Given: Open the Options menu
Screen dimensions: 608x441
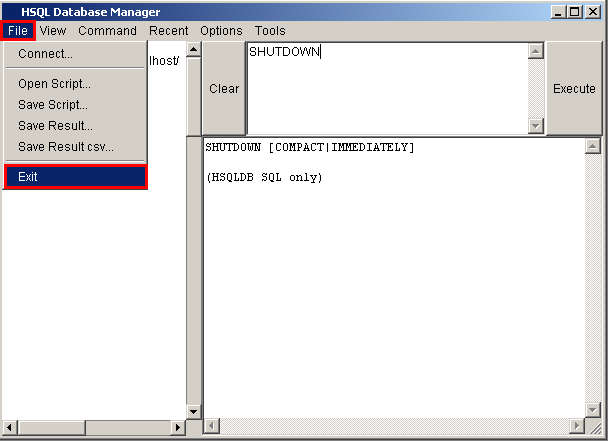Looking at the screenshot, I should pos(221,31).
